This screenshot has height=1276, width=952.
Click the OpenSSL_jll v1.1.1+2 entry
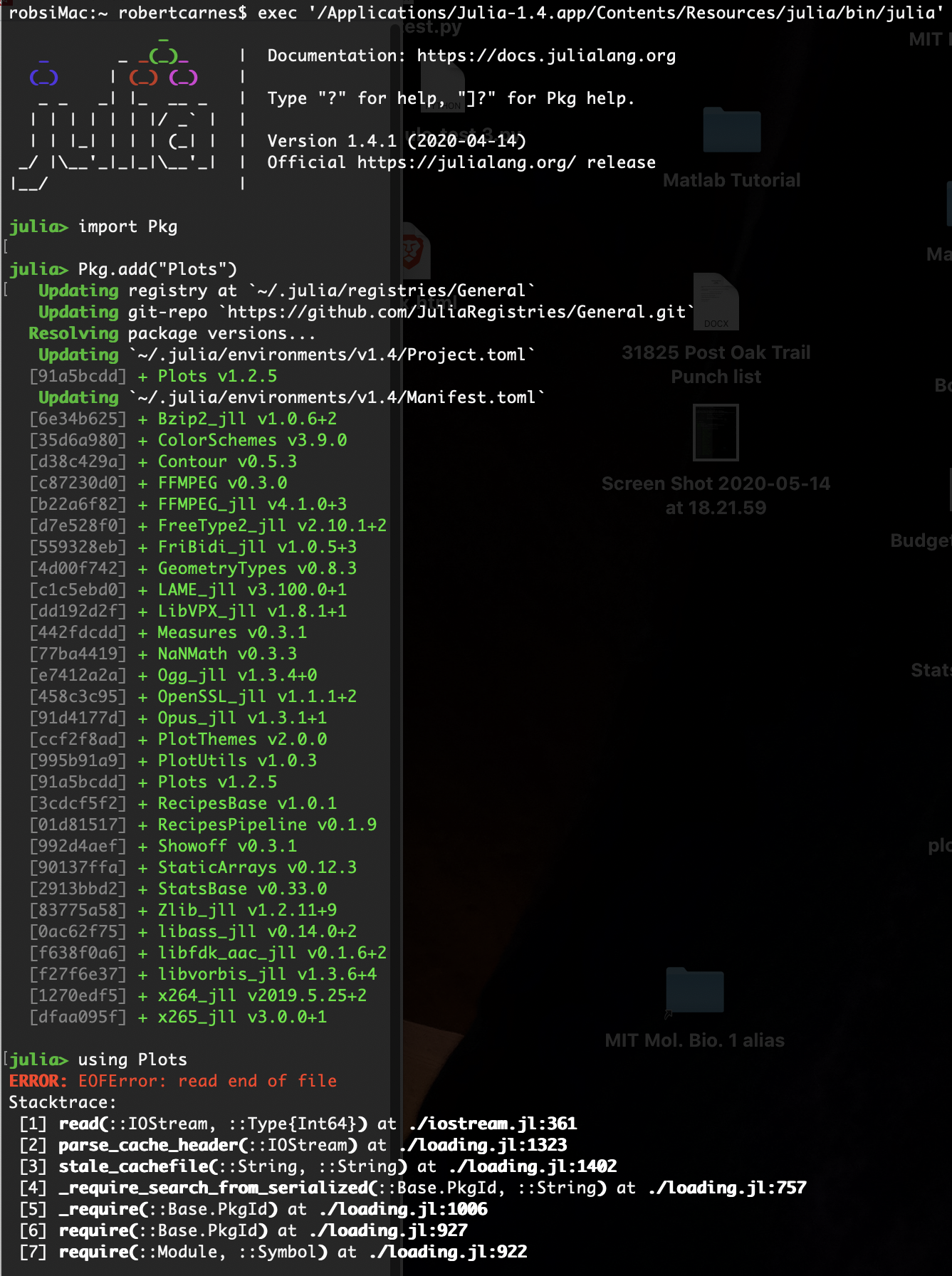coord(257,696)
